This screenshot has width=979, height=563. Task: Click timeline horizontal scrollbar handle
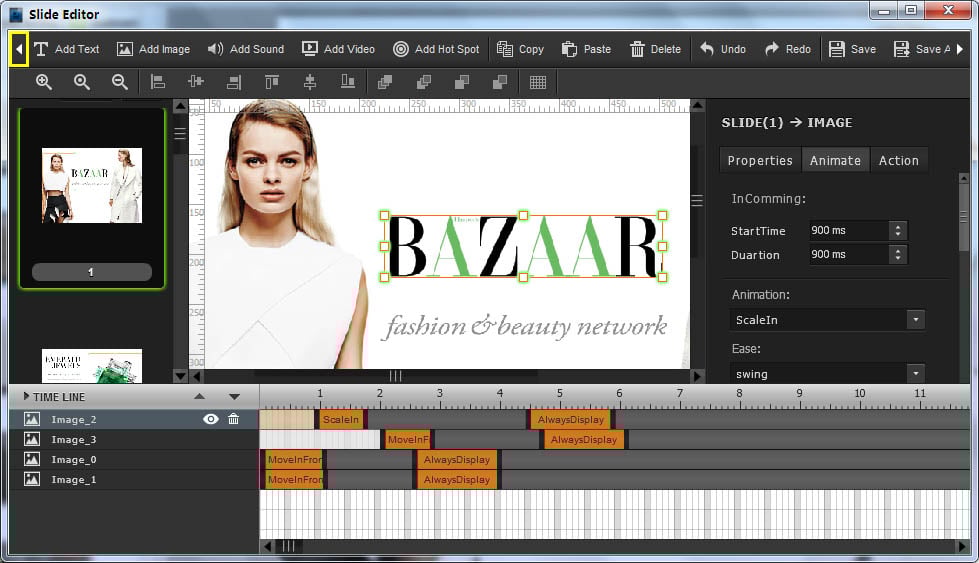pyautogui.click(x=288, y=546)
